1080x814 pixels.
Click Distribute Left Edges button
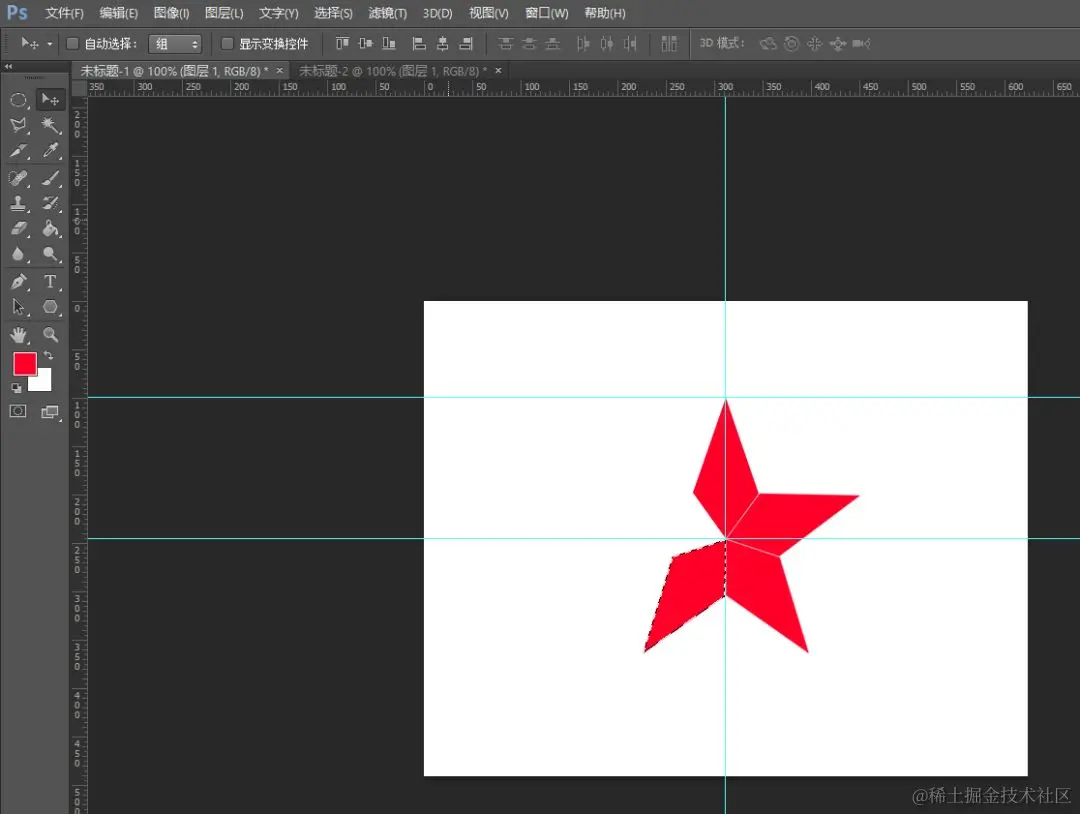(583, 44)
